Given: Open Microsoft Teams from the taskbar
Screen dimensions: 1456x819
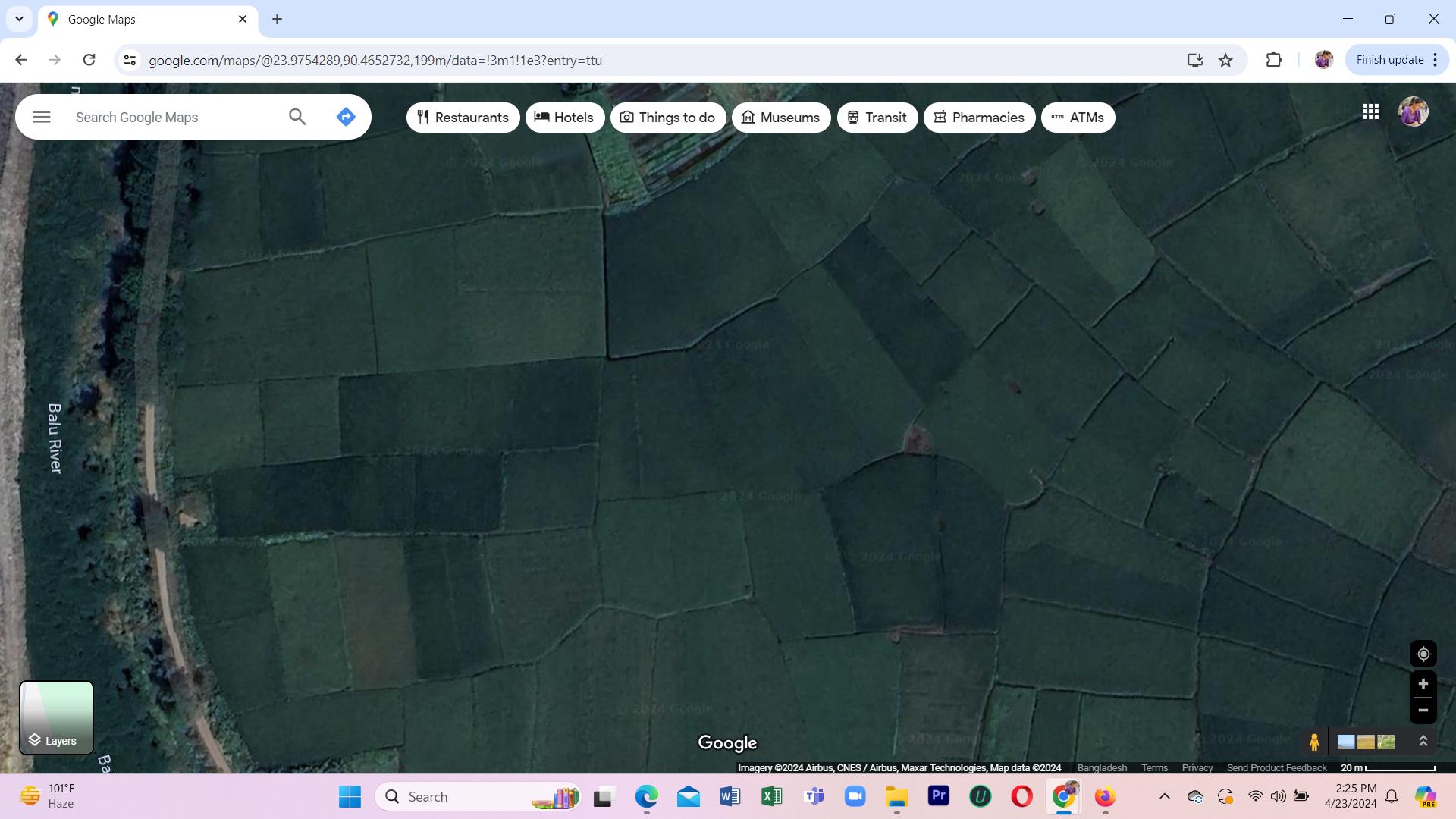Looking at the screenshot, I should tap(814, 796).
